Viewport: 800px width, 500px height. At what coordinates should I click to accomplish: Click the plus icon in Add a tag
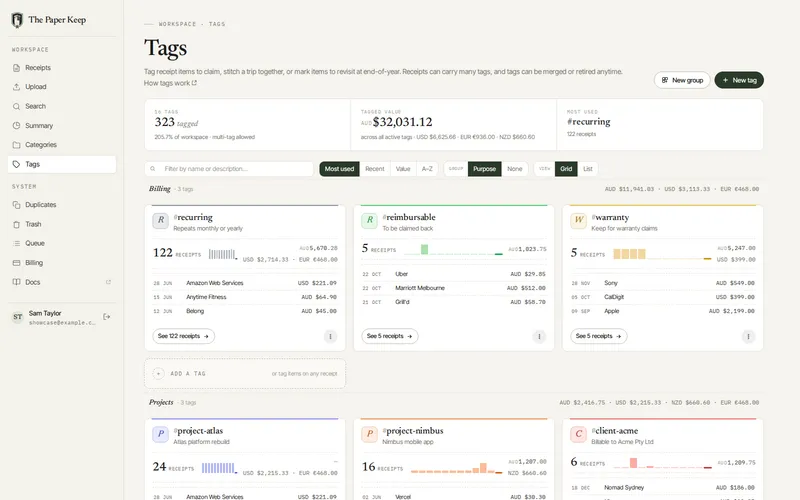[x=158, y=374]
